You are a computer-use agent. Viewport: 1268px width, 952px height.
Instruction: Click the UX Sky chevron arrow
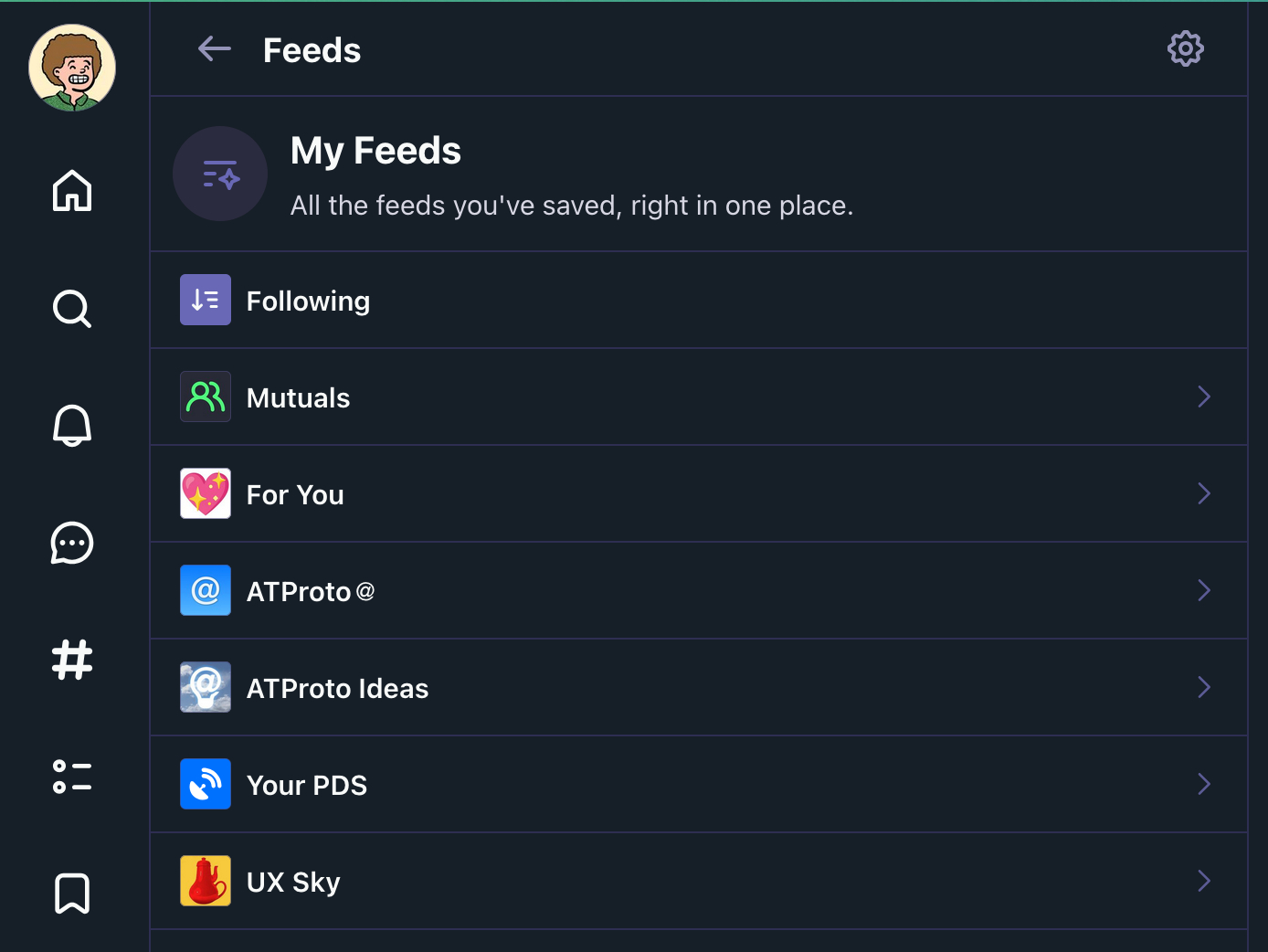coord(1203,881)
